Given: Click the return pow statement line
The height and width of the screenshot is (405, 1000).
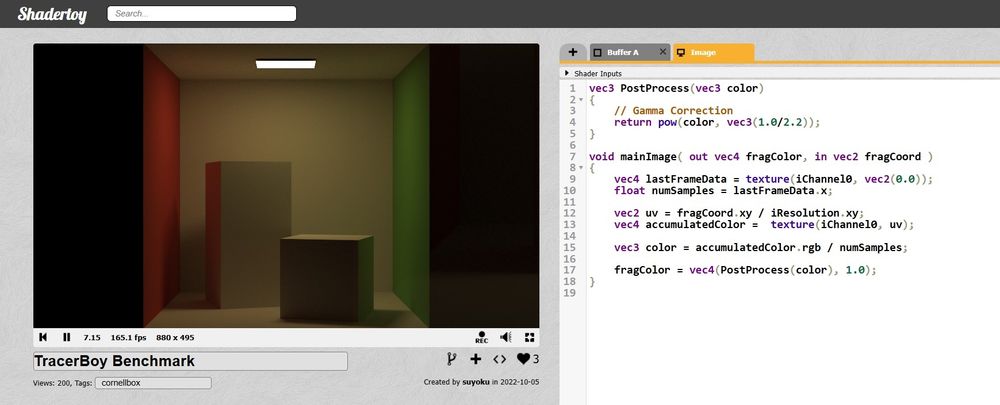Looking at the screenshot, I should click(x=717, y=122).
